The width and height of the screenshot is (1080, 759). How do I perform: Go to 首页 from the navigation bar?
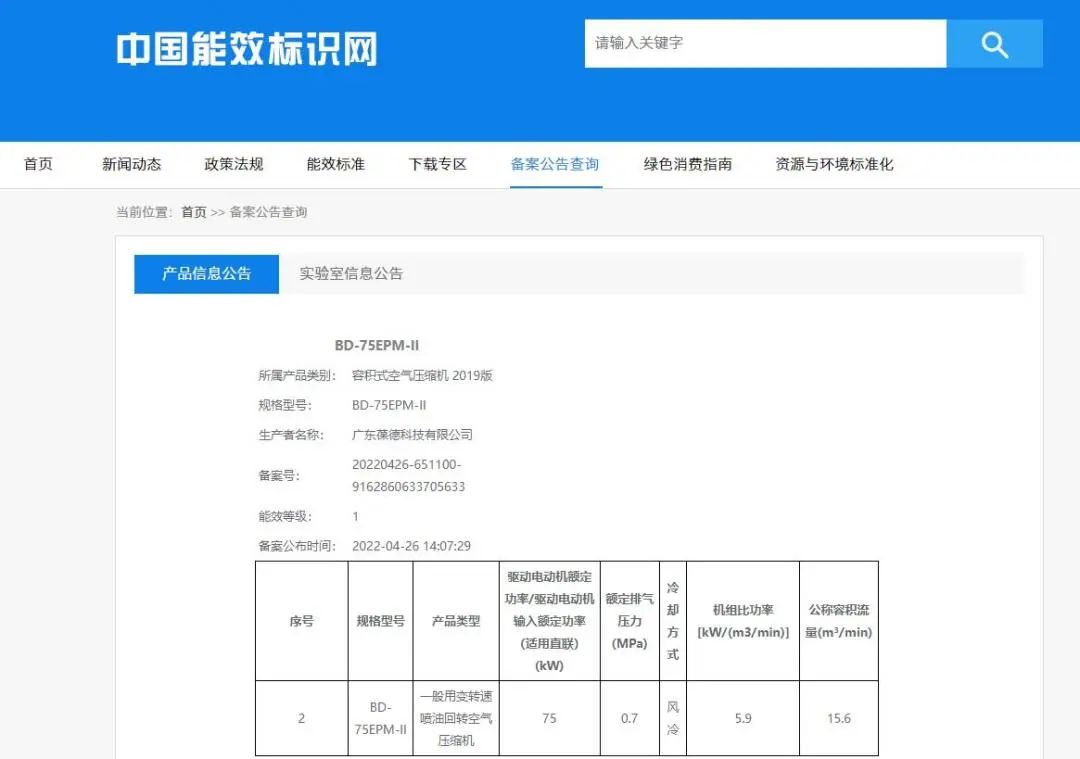pyautogui.click(x=37, y=165)
